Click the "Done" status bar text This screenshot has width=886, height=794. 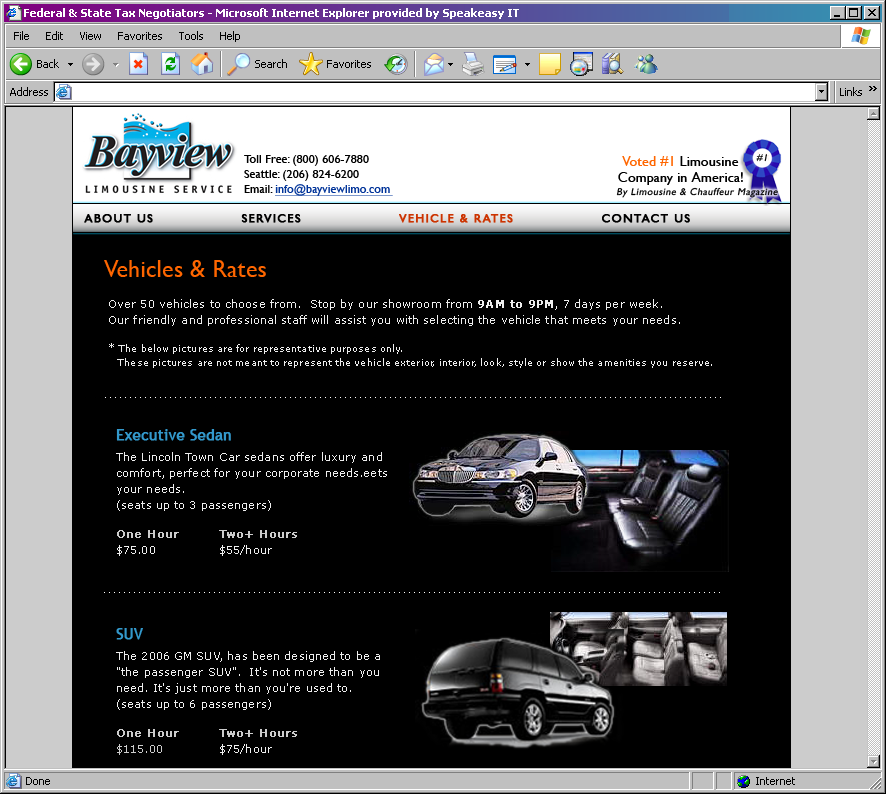[x=38, y=781]
